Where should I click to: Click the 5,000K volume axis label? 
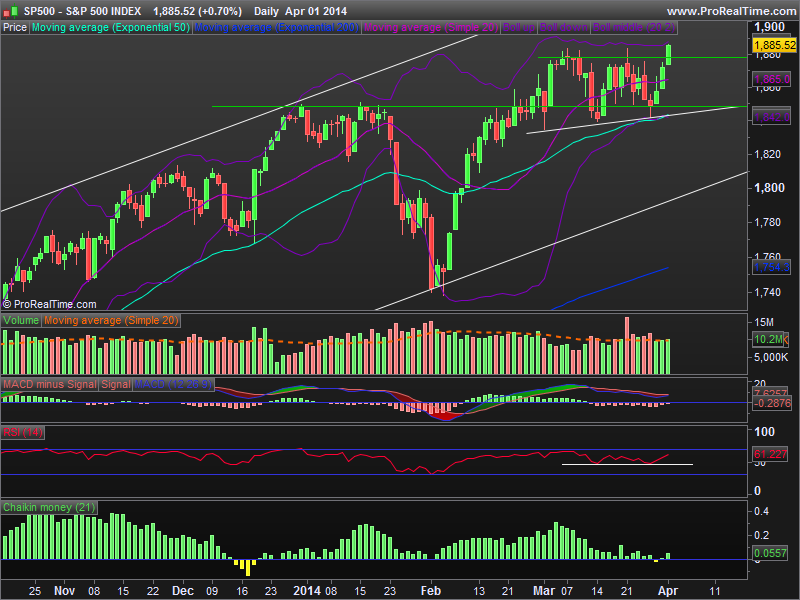[x=771, y=357]
